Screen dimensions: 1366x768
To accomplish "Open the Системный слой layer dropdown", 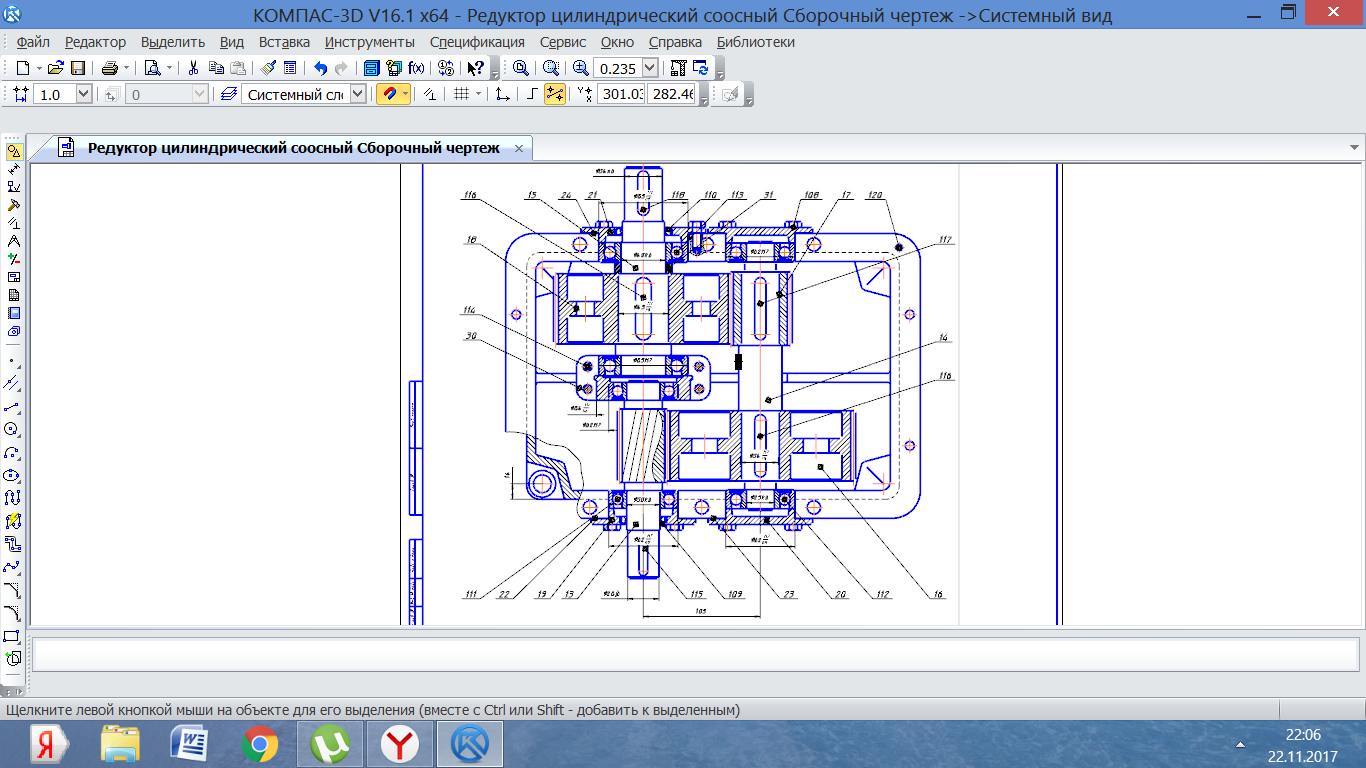I will coord(359,94).
